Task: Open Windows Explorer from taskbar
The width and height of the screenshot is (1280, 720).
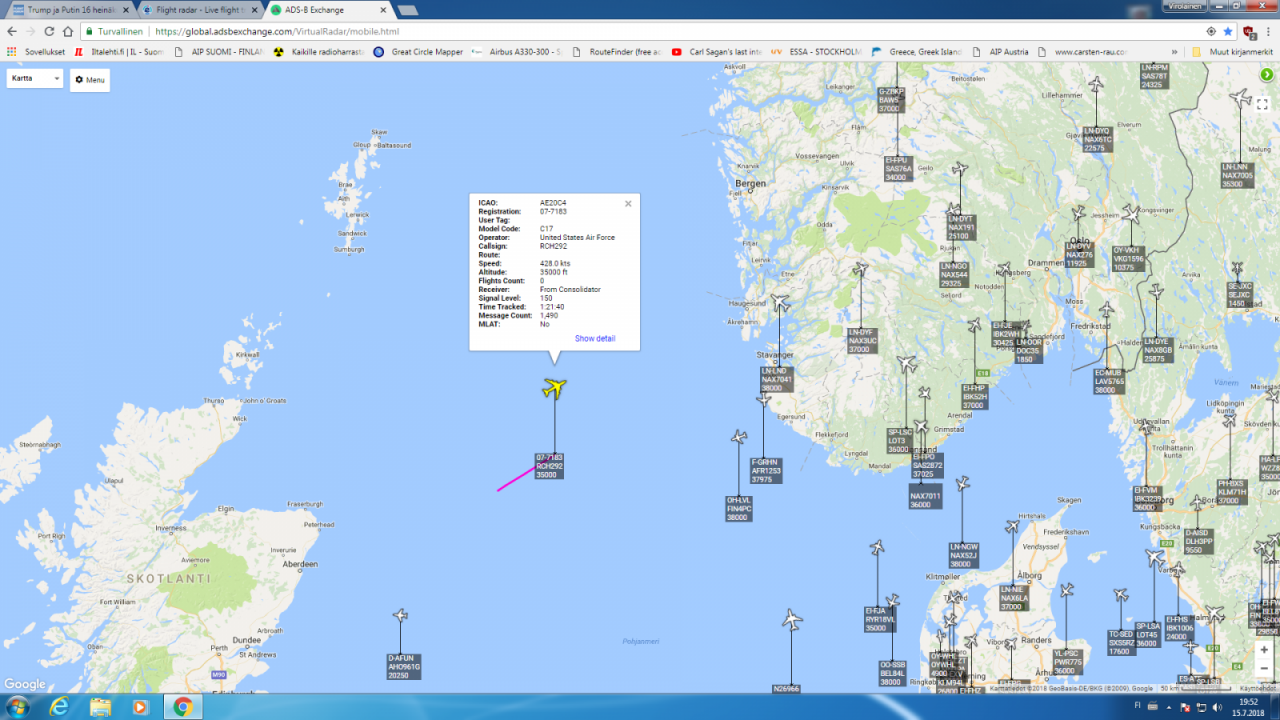Action: pos(101,706)
